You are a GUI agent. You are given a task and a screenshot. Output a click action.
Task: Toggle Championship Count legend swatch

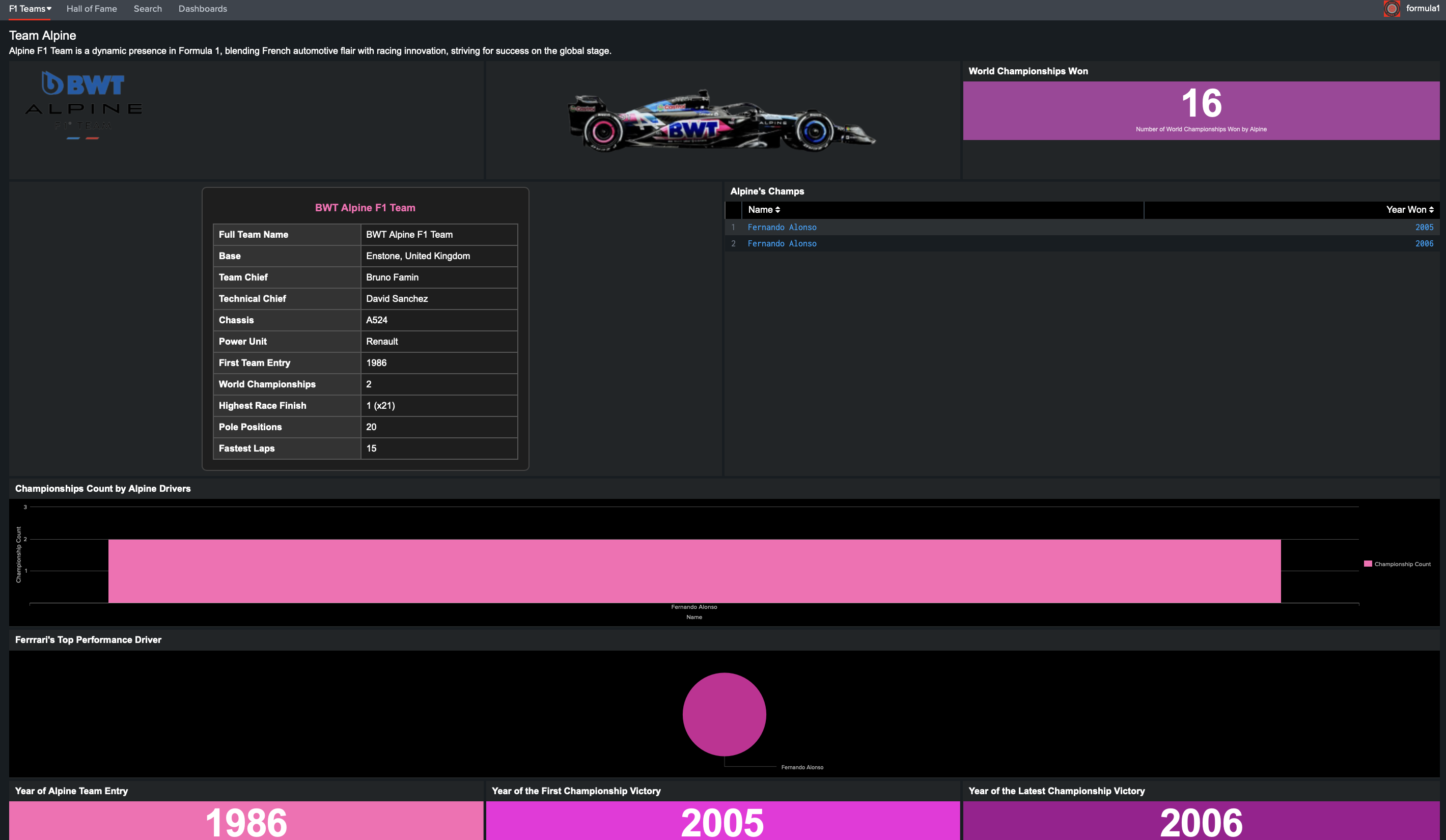(1368, 564)
